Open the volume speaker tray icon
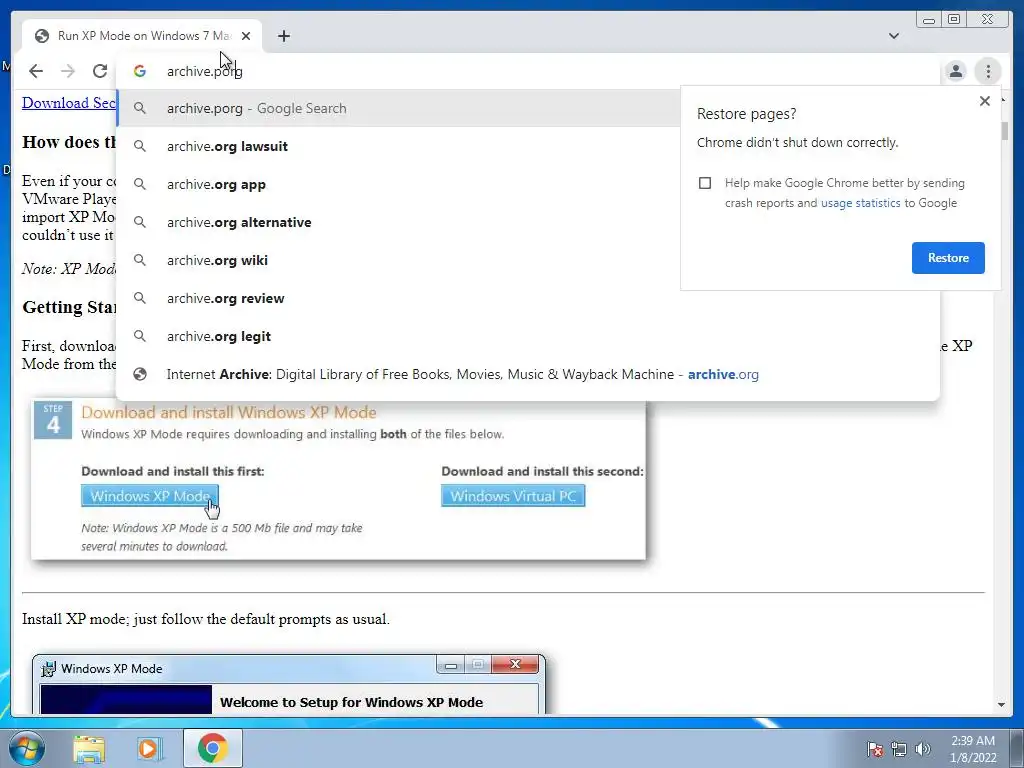The height and width of the screenshot is (768, 1024). [923, 749]
